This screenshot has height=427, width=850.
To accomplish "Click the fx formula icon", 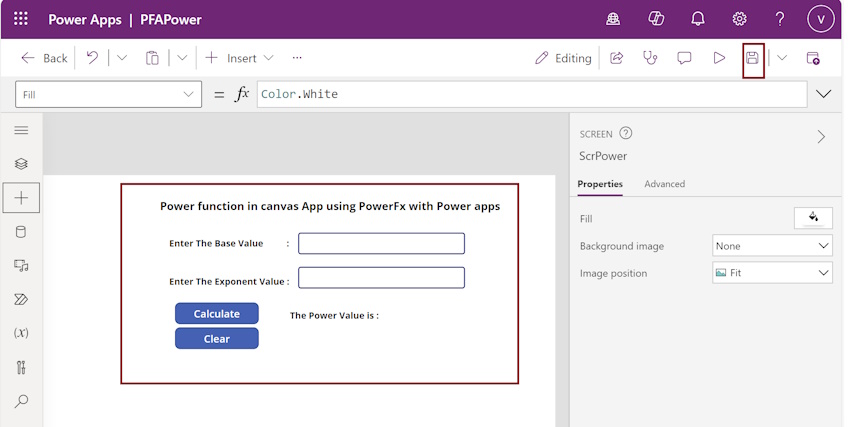I will tap(242, 94).
